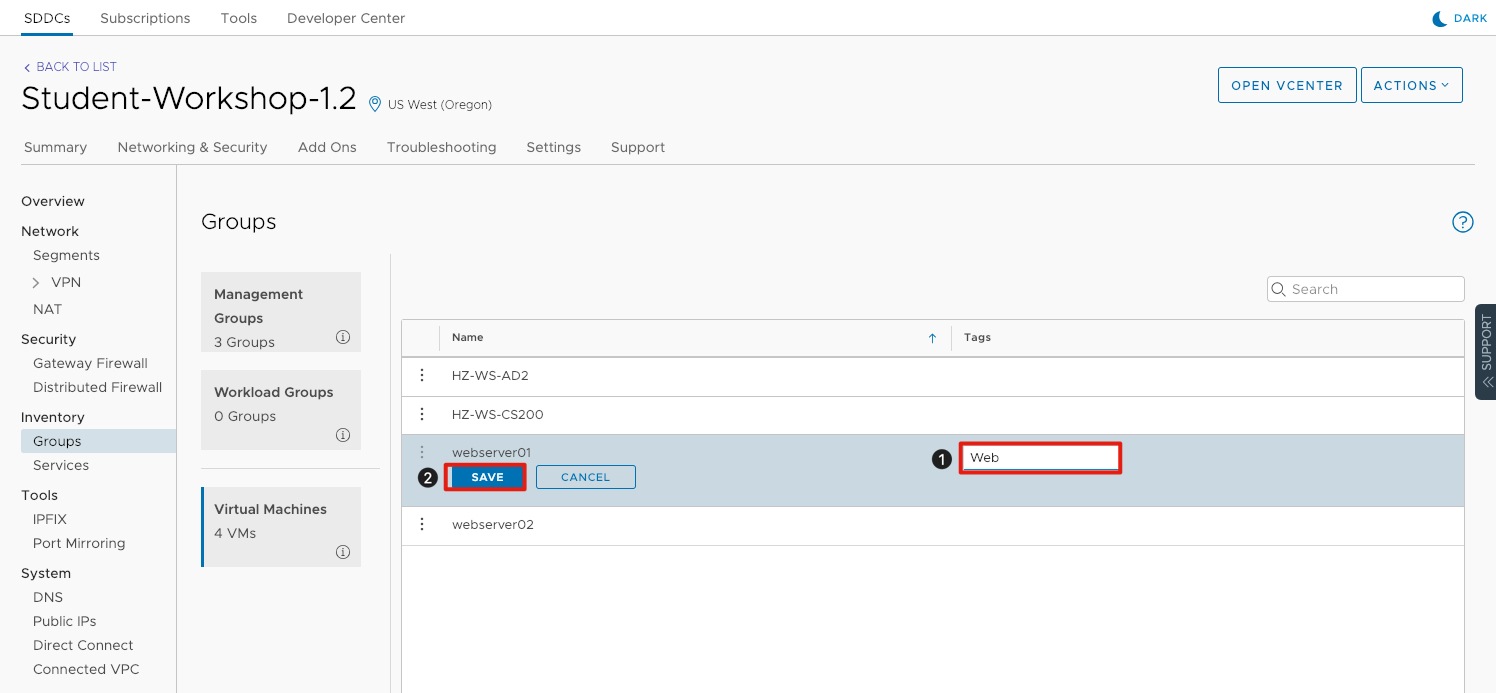Expand the SUPPORT side panel
The height and width of the screenshot is (693, 1496).
[1486, 352]
